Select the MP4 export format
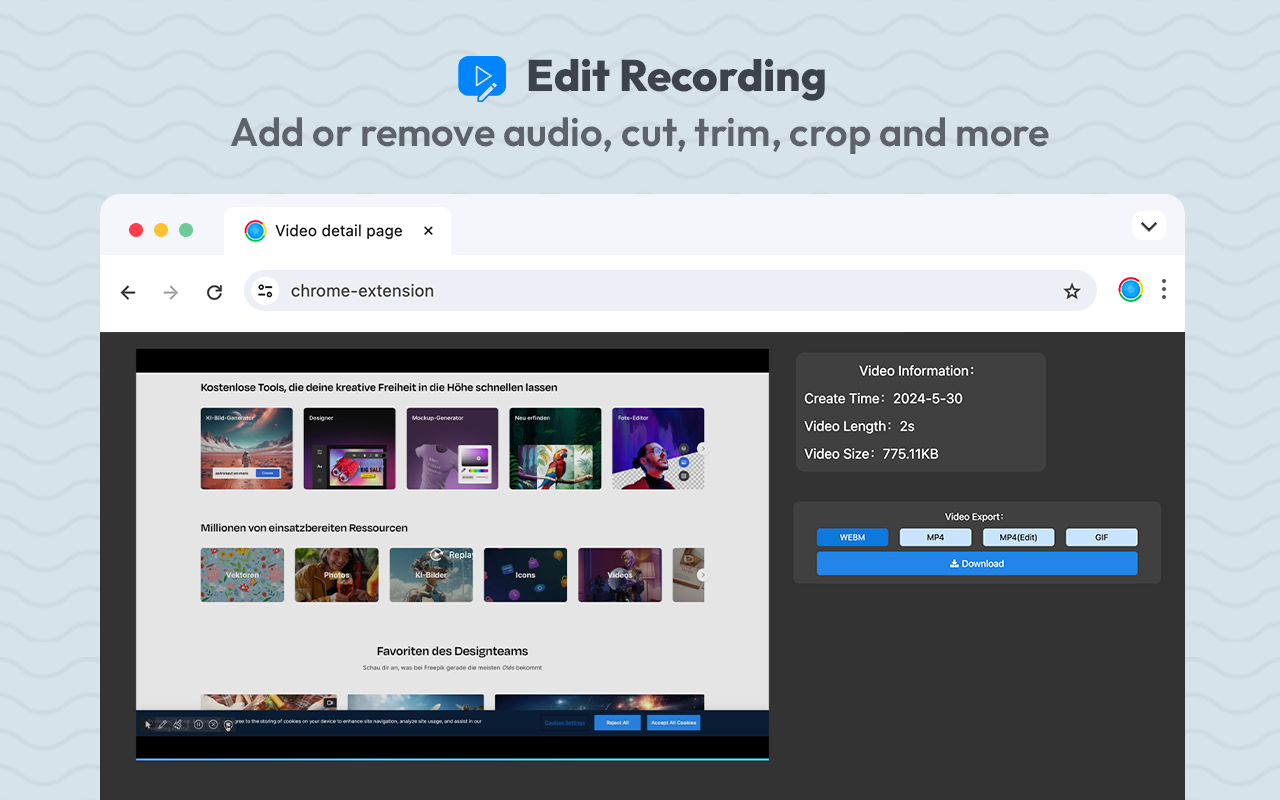The width and height of the screenshot is (1280, 800). (x=935, y=537)
